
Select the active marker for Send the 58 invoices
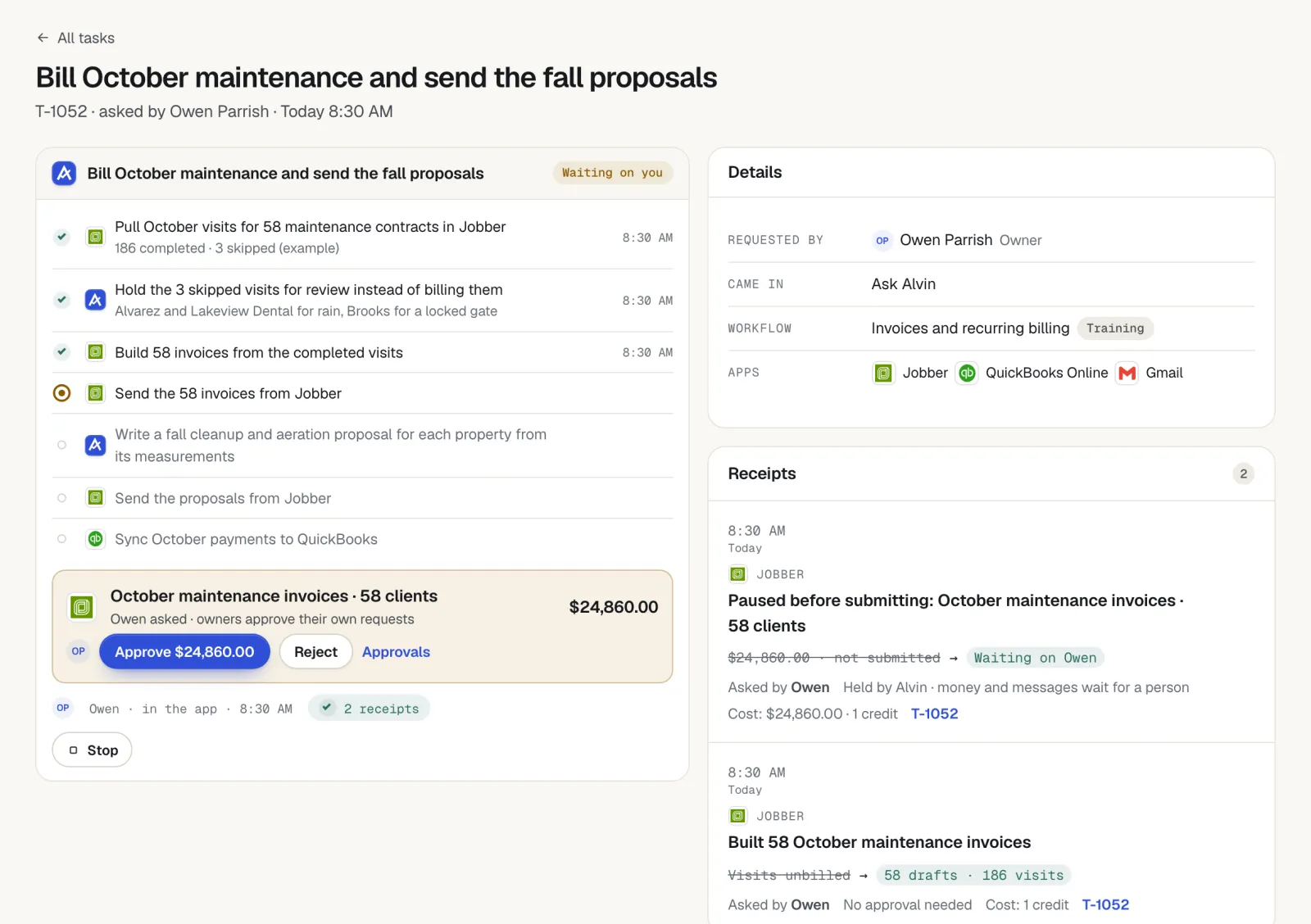pyautogui.click(x=61, y=393)
